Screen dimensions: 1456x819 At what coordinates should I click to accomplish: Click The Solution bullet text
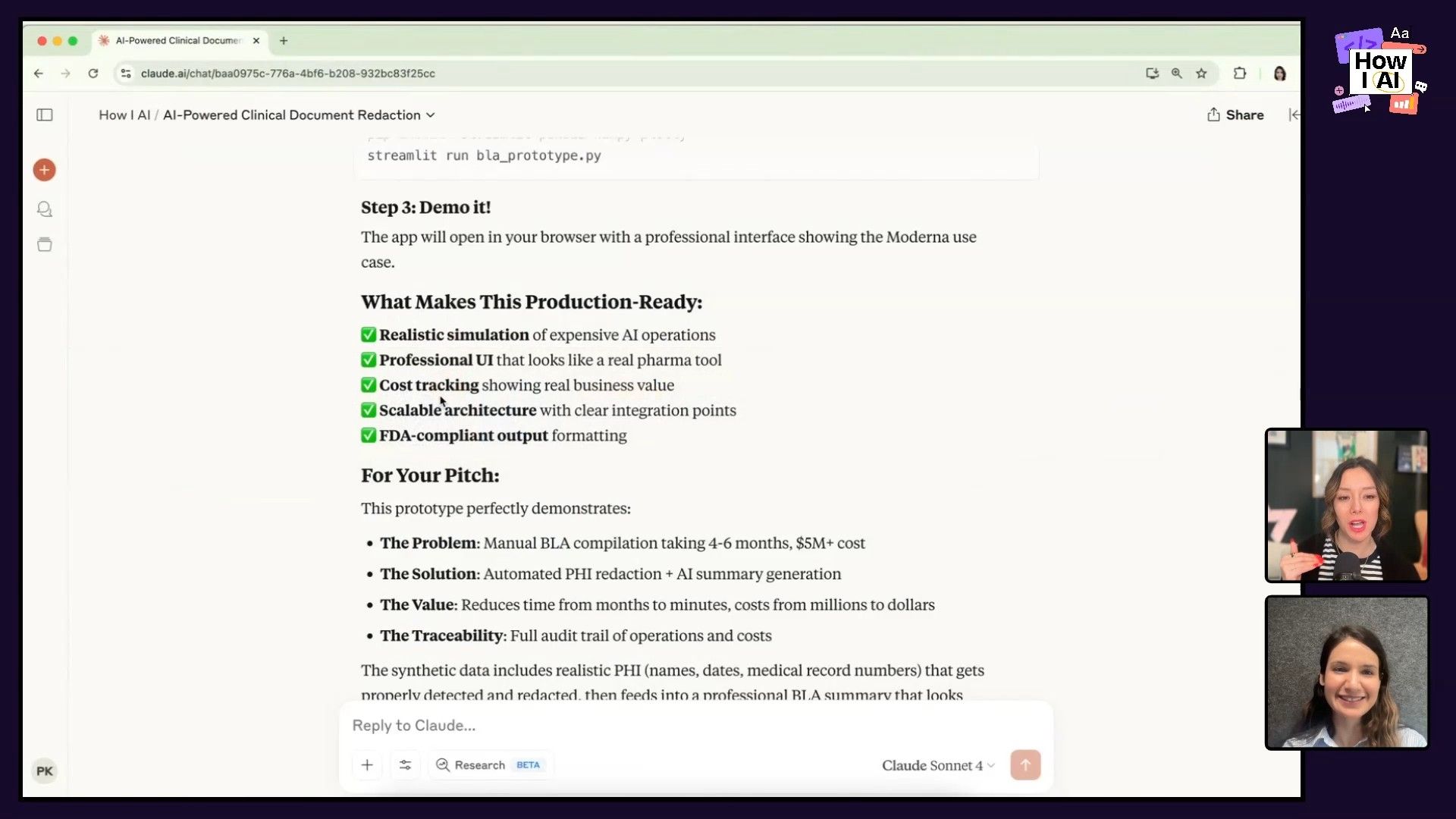(610, 574)
